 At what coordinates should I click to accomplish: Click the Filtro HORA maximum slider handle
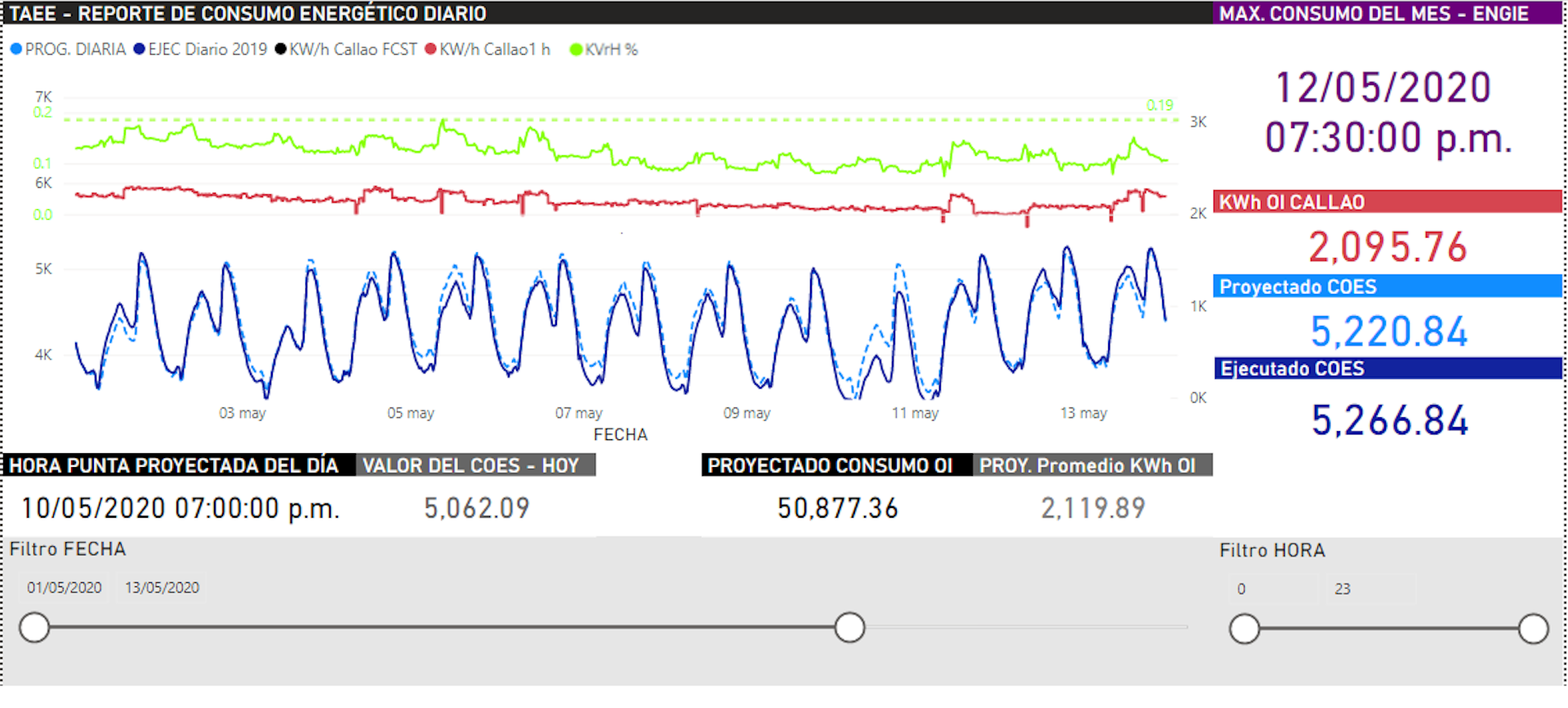1533,630
